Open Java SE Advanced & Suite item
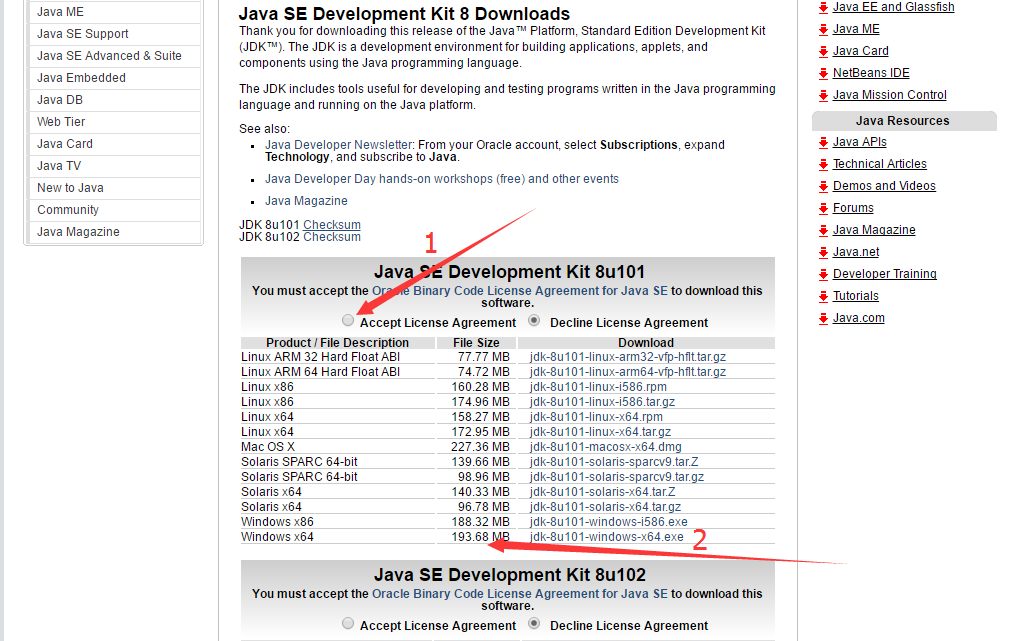The height and width of the screenshot is (641, 1015). coord(115,56)
